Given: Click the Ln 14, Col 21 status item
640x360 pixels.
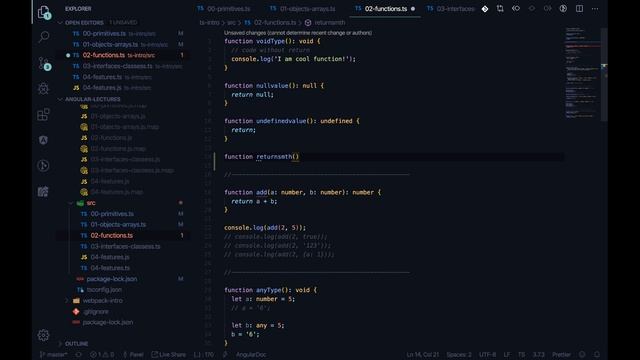Looking at the screenshot, I should pos(422,355).
